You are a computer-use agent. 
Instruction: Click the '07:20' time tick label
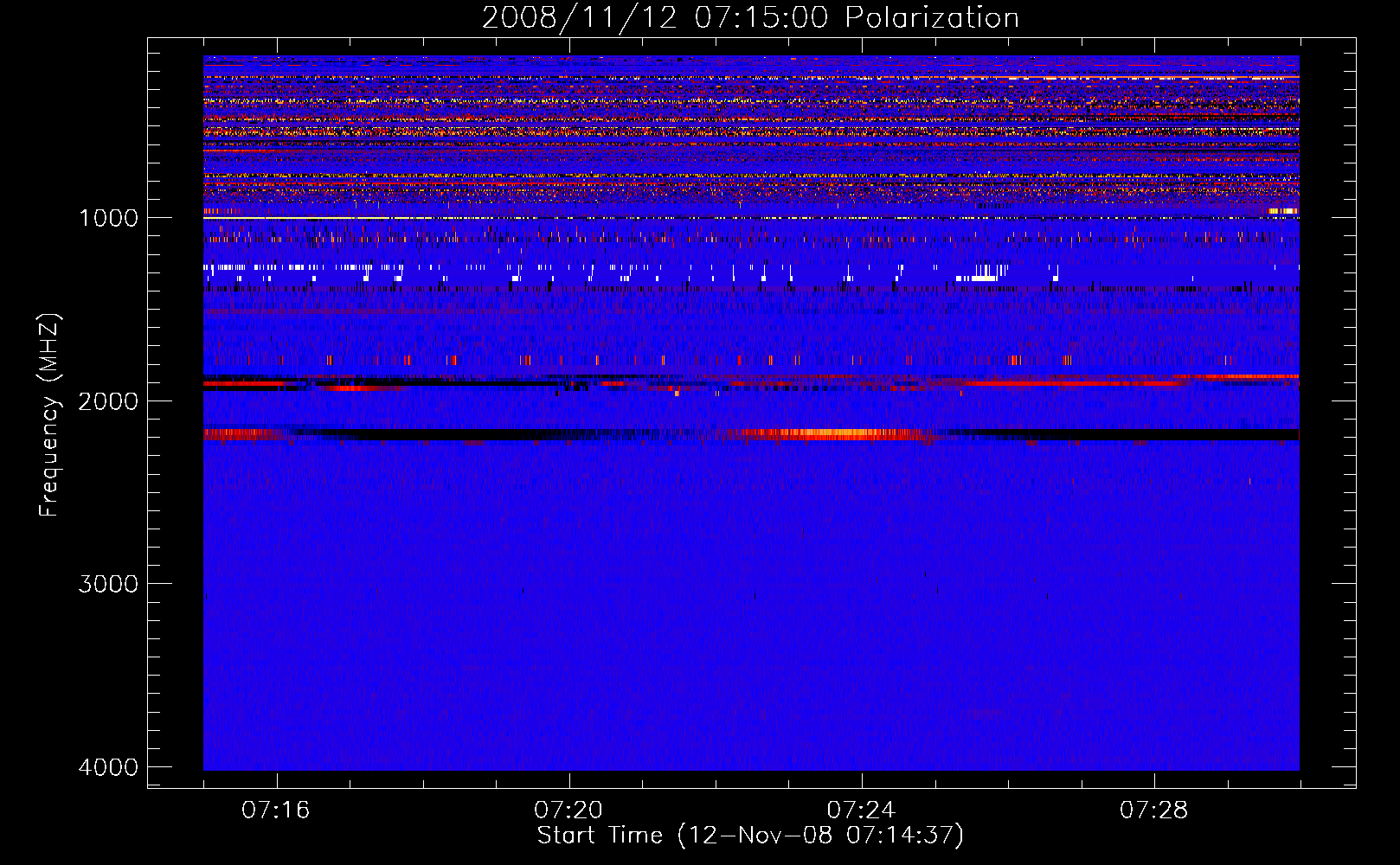[x=568, y=811]
